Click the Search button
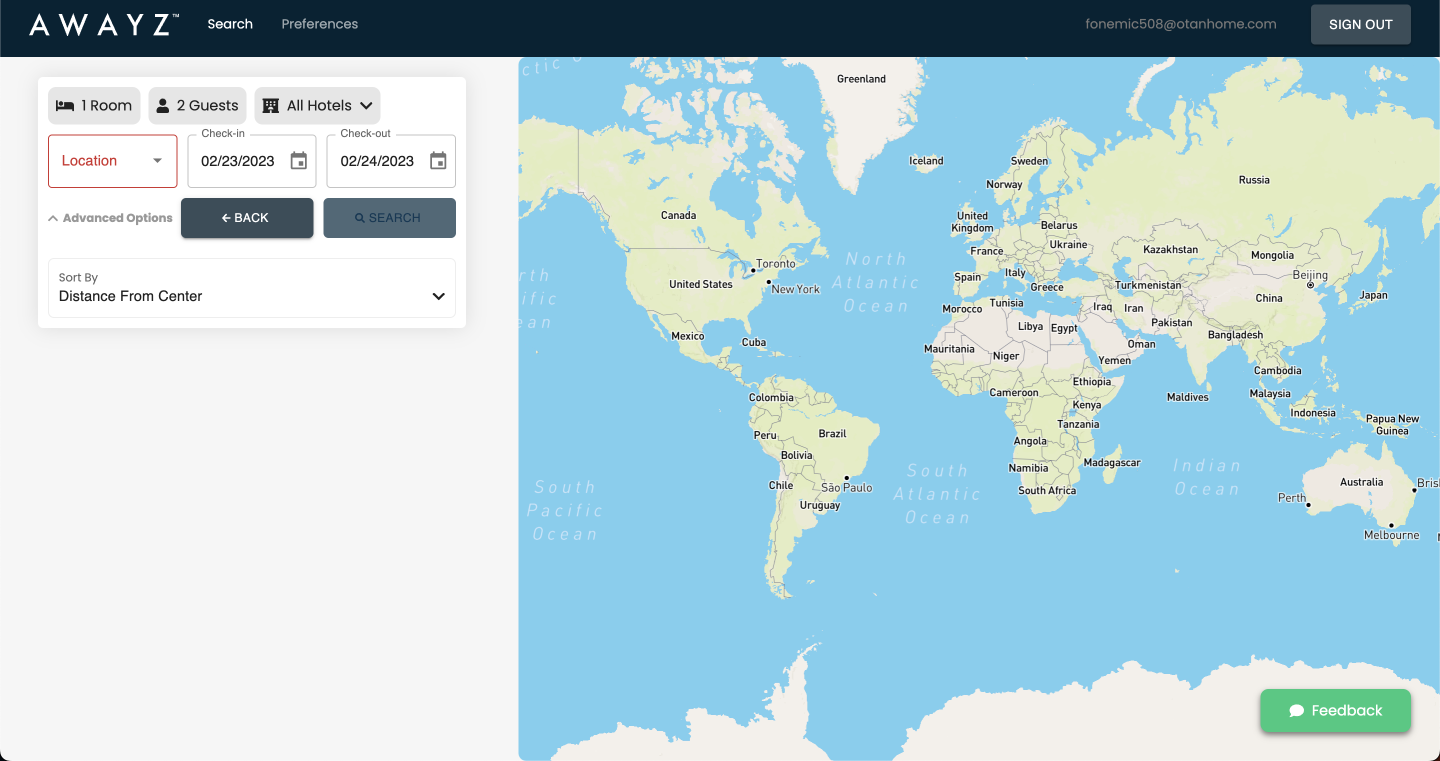This screenshot has width=1440, height=761. click(389, 218)
